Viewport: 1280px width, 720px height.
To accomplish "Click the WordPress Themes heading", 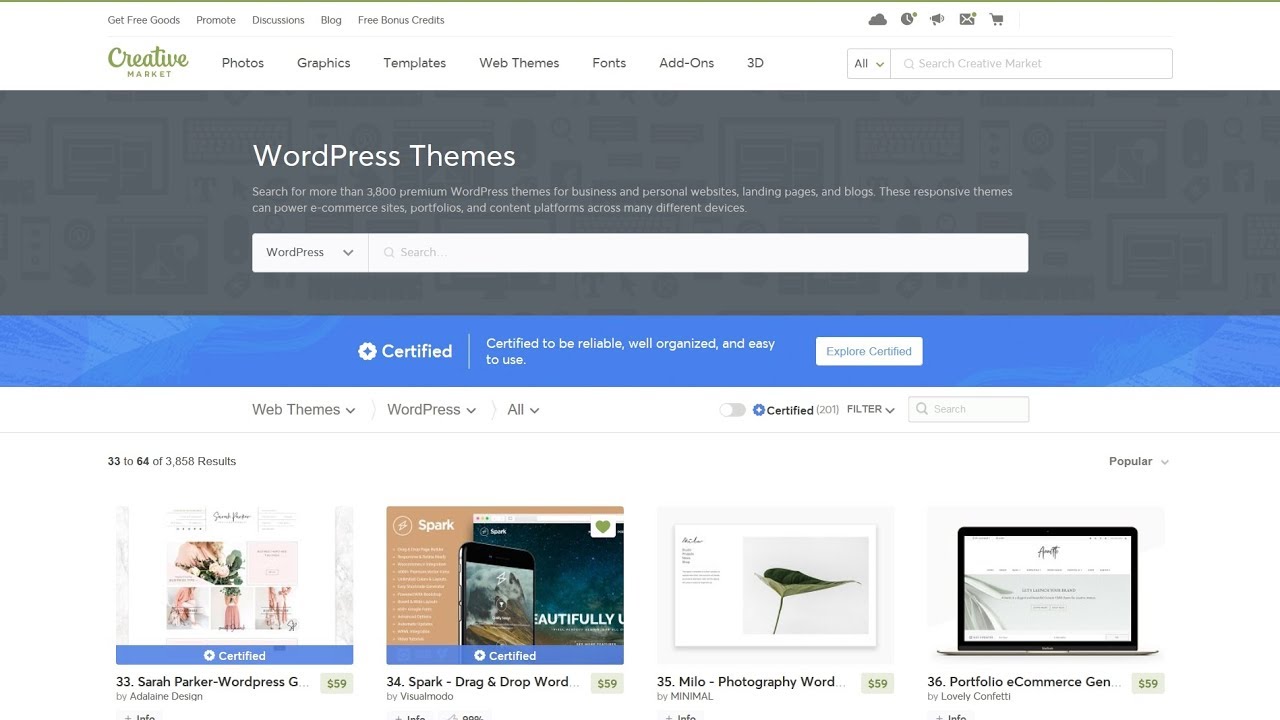I will coord(384,156).
